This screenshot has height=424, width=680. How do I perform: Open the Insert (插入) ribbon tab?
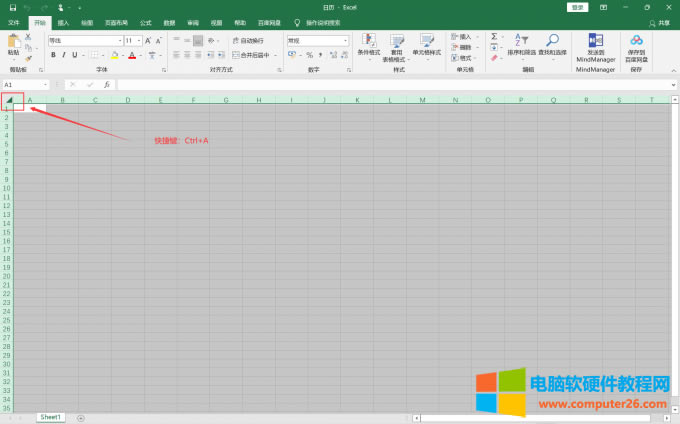(x=64, y=21)
